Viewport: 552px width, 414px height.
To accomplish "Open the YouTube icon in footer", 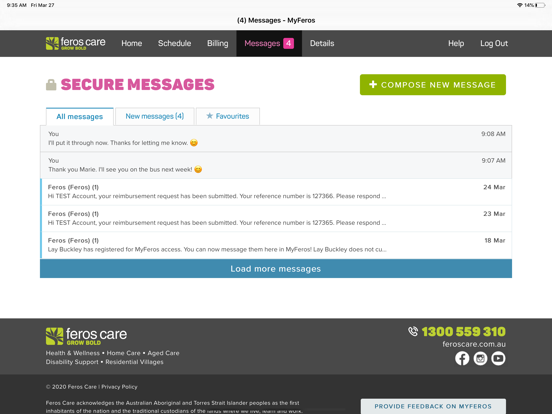I will (498, 358).
